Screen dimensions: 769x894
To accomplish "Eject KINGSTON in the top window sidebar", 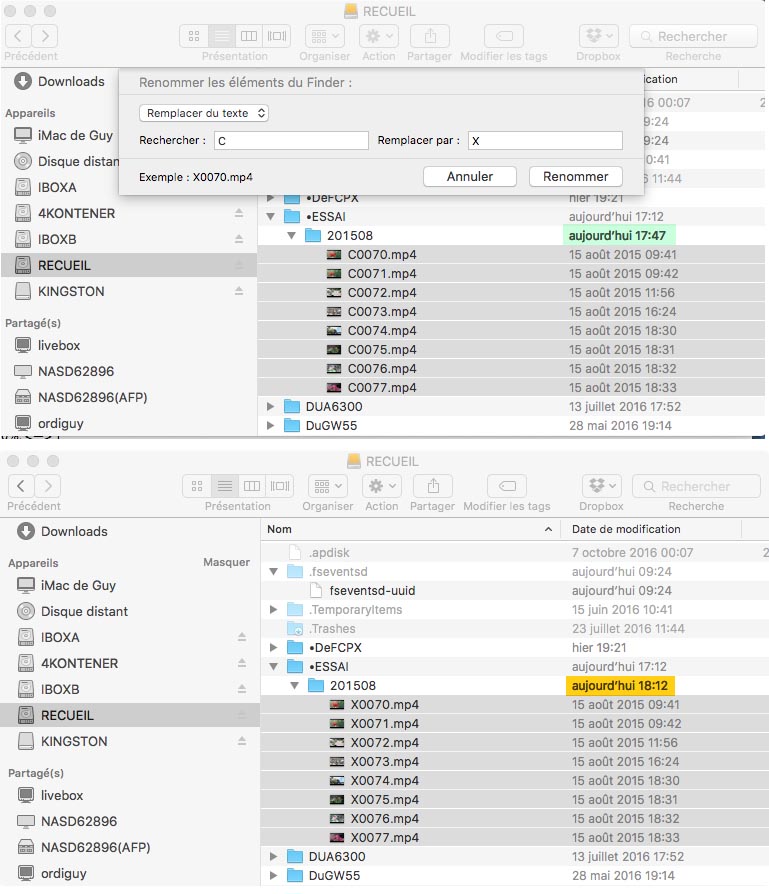I will (239, 291).
